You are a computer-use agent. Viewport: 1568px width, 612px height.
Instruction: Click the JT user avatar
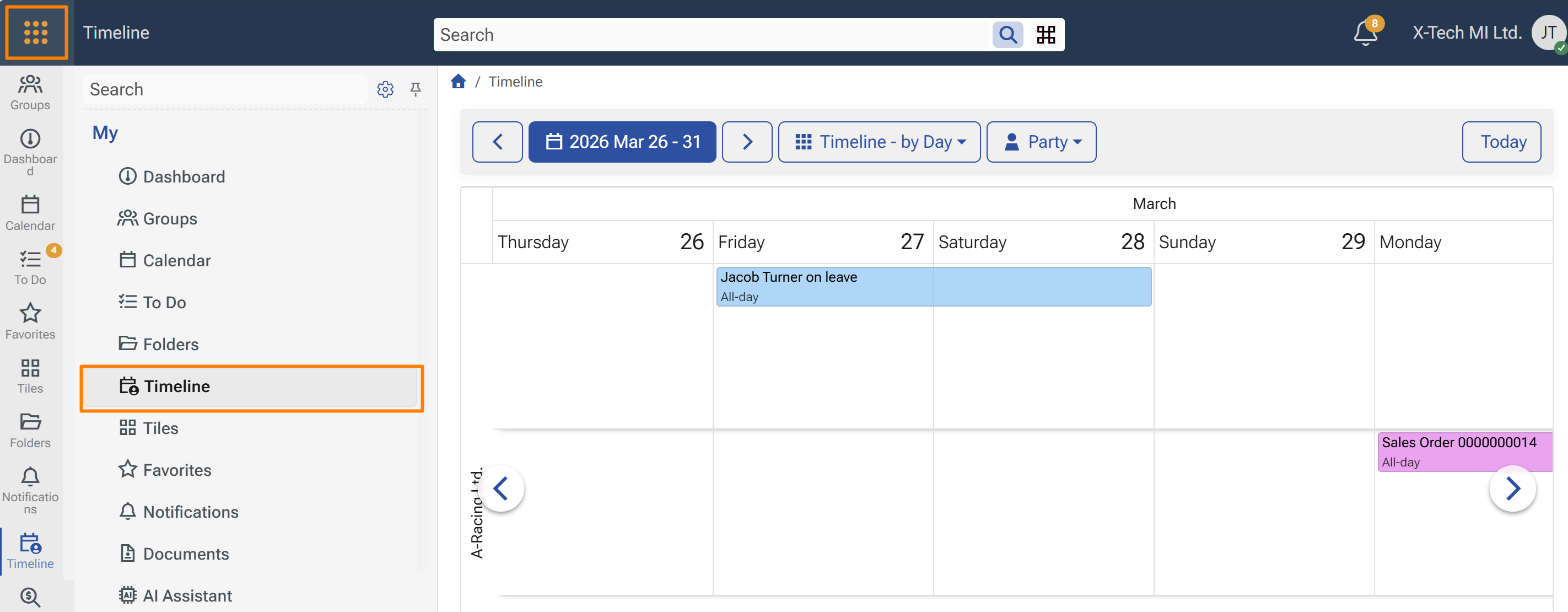1548,33
